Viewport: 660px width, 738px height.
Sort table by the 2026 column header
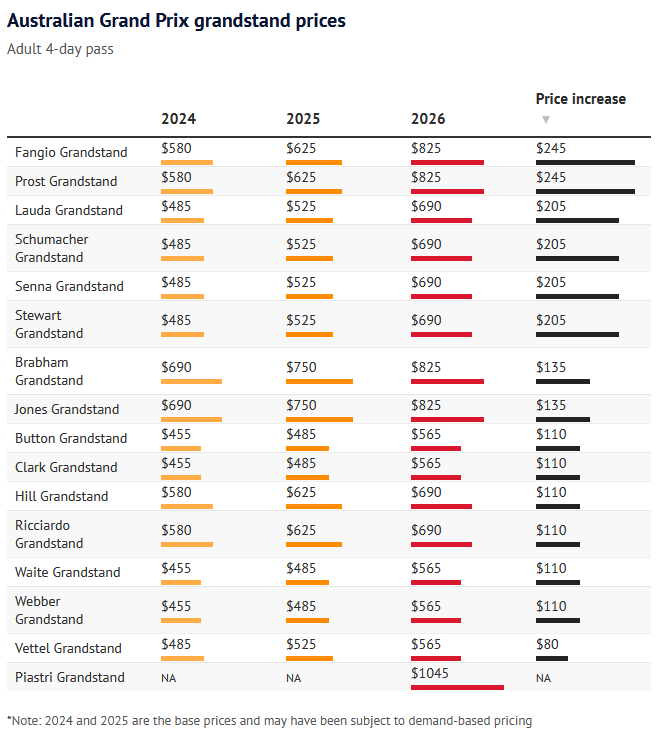coord(428,119)
